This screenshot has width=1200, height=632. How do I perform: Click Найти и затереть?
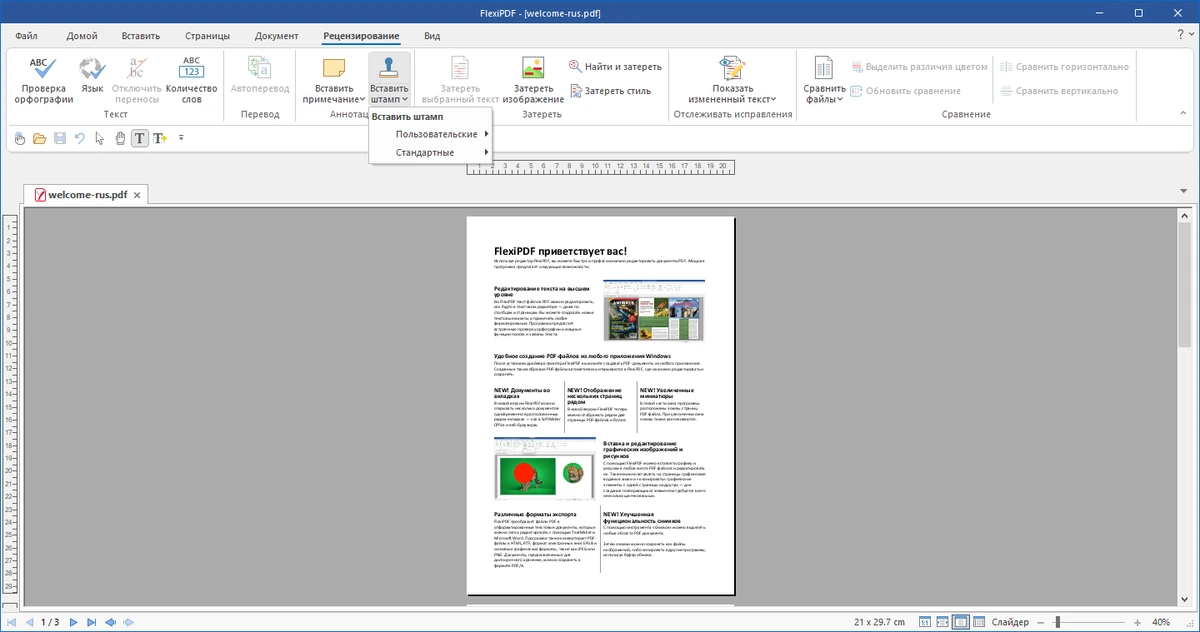(x=615, y=67)
